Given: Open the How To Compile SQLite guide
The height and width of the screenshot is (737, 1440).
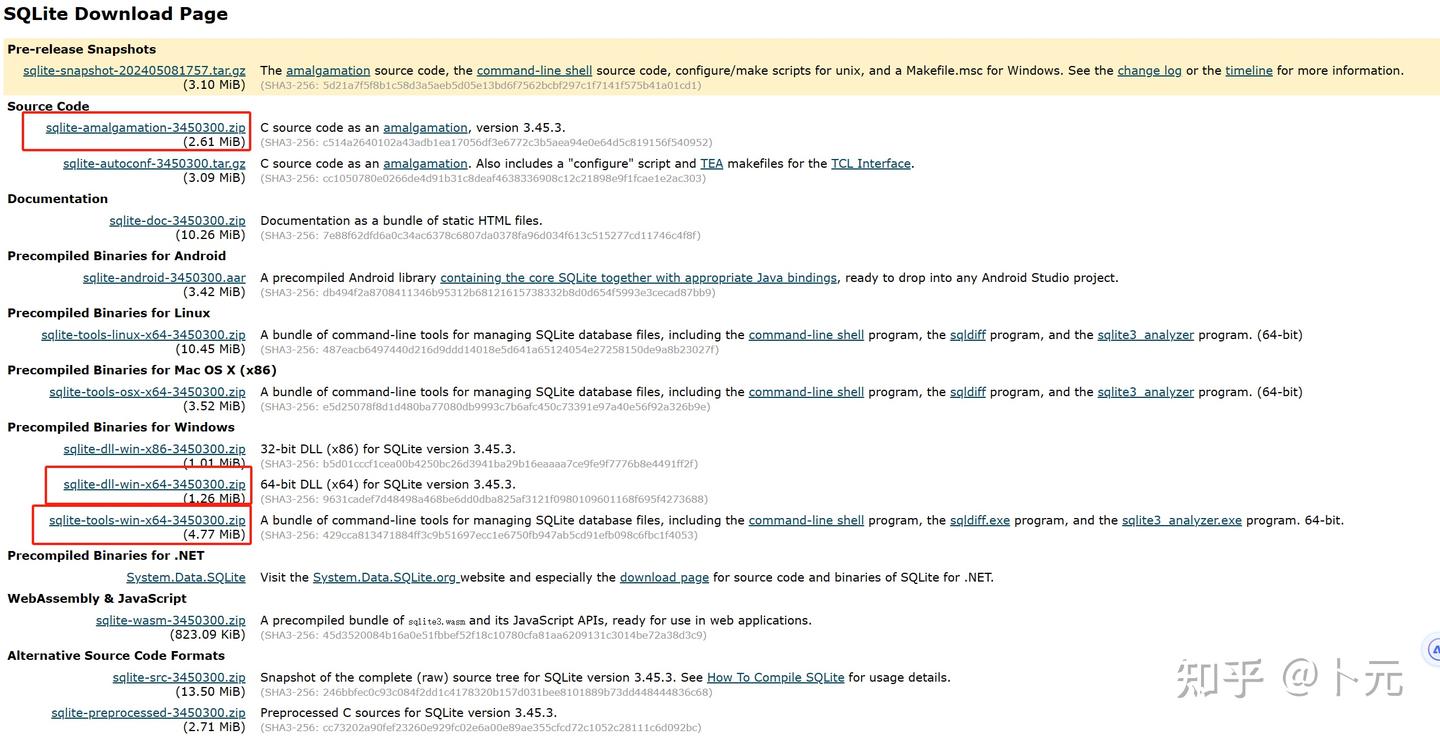Looking at the screenshot, I should [x=775, y=677].
